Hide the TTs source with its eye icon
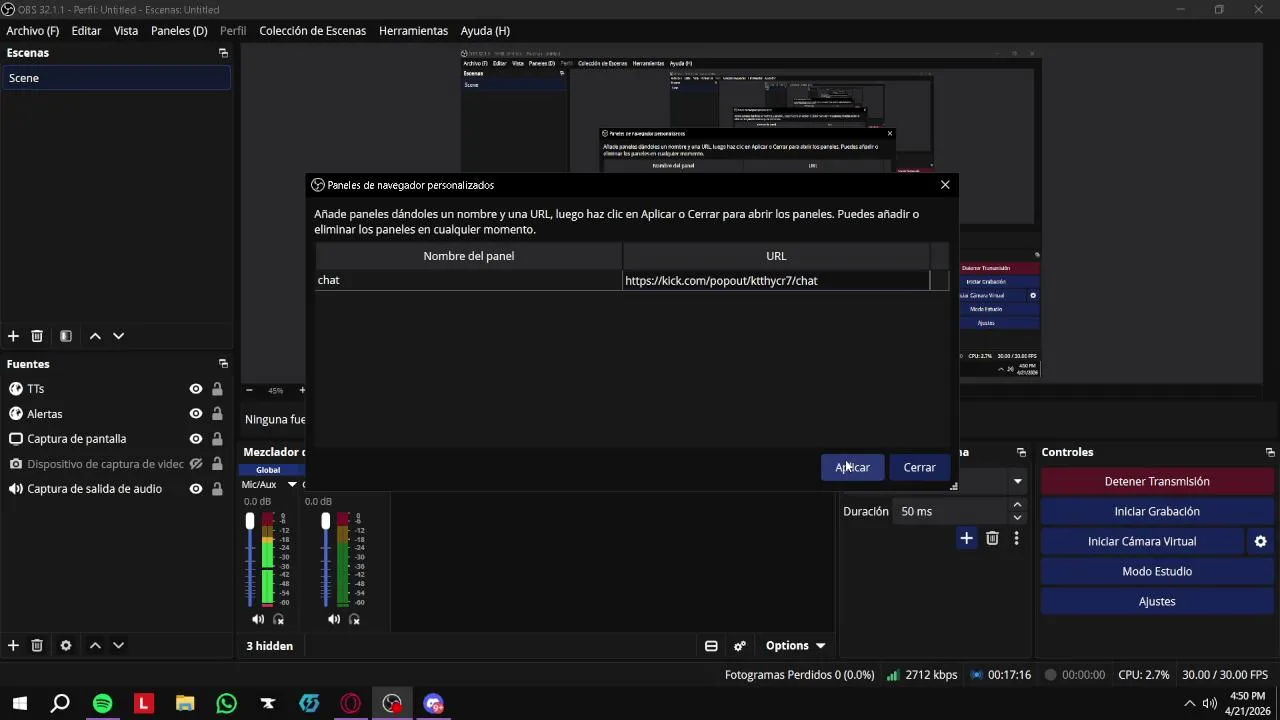The image size is (1280, 720). point(196,389)
